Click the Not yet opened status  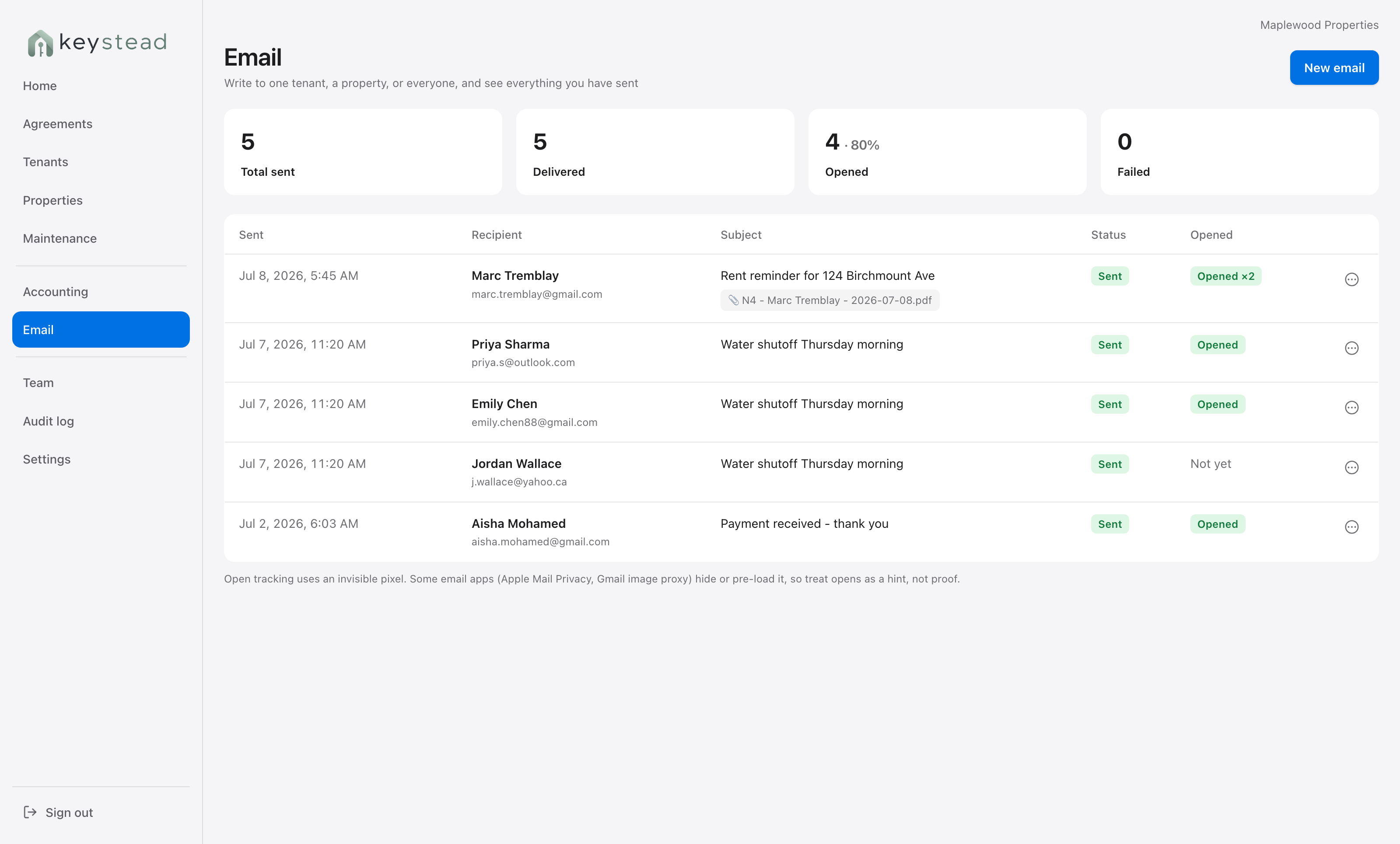tap(1211, 464)
